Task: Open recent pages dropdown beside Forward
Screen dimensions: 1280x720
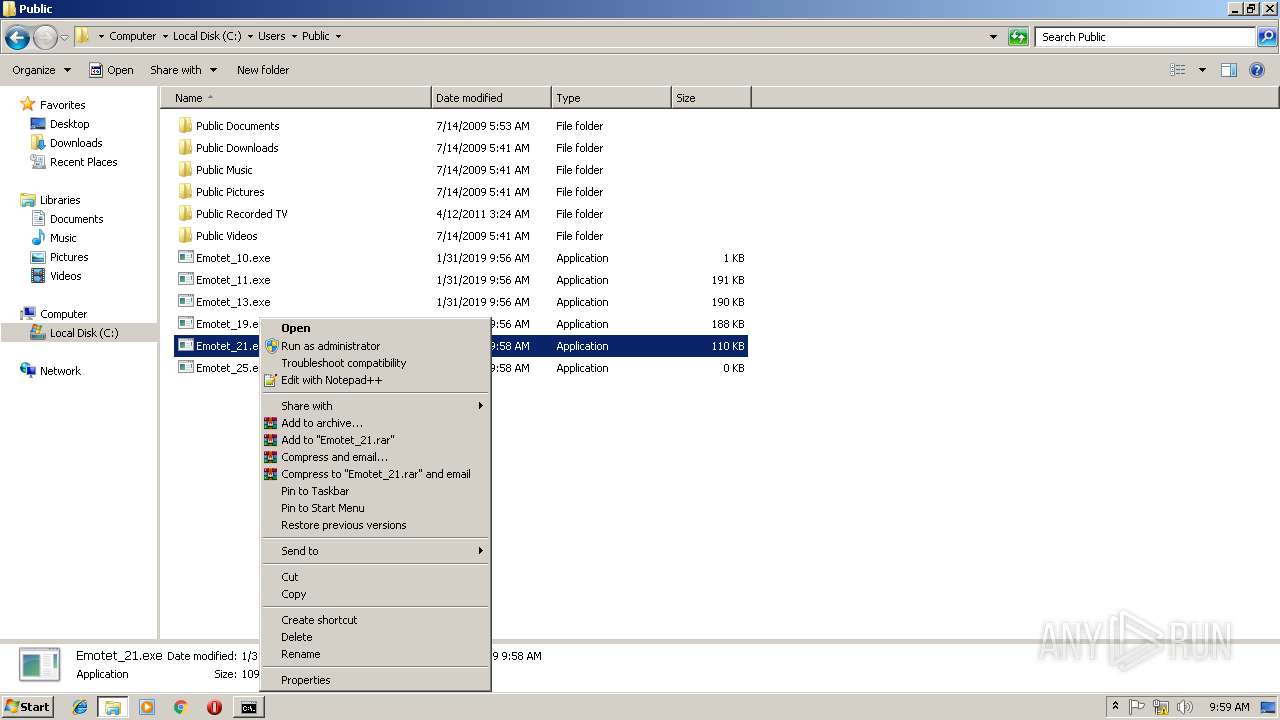Action: [64, 38]
